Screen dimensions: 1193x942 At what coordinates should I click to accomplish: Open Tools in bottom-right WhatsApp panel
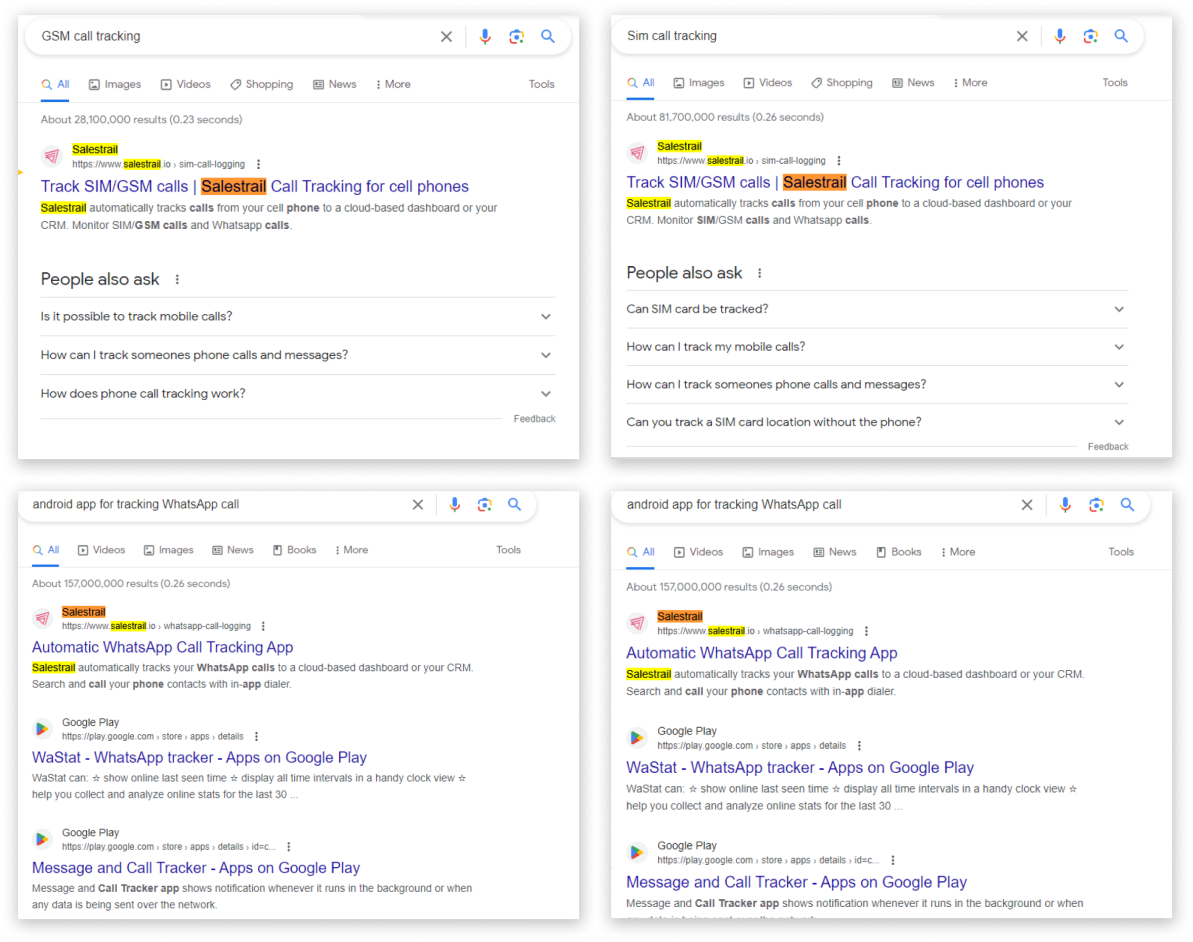click(x=1121, y=552)
